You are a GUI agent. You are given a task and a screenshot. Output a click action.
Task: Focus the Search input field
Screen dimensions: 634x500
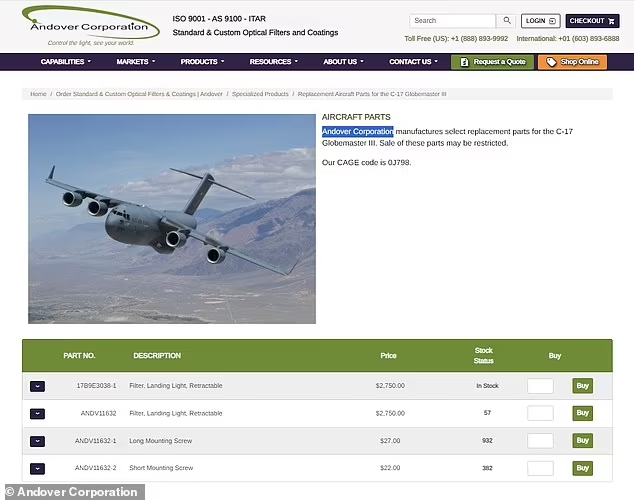pos(453,21)
